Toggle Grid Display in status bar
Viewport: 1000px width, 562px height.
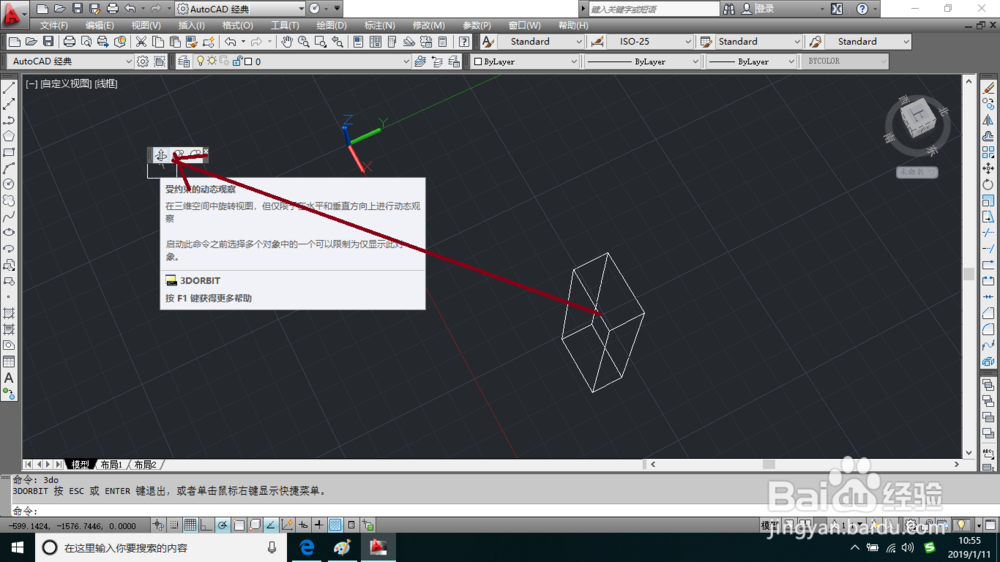pos(190,525)
